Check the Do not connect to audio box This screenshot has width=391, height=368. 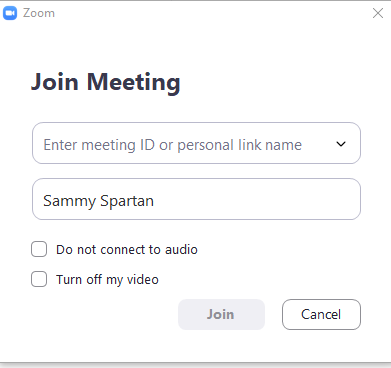(x=39, y=249)
